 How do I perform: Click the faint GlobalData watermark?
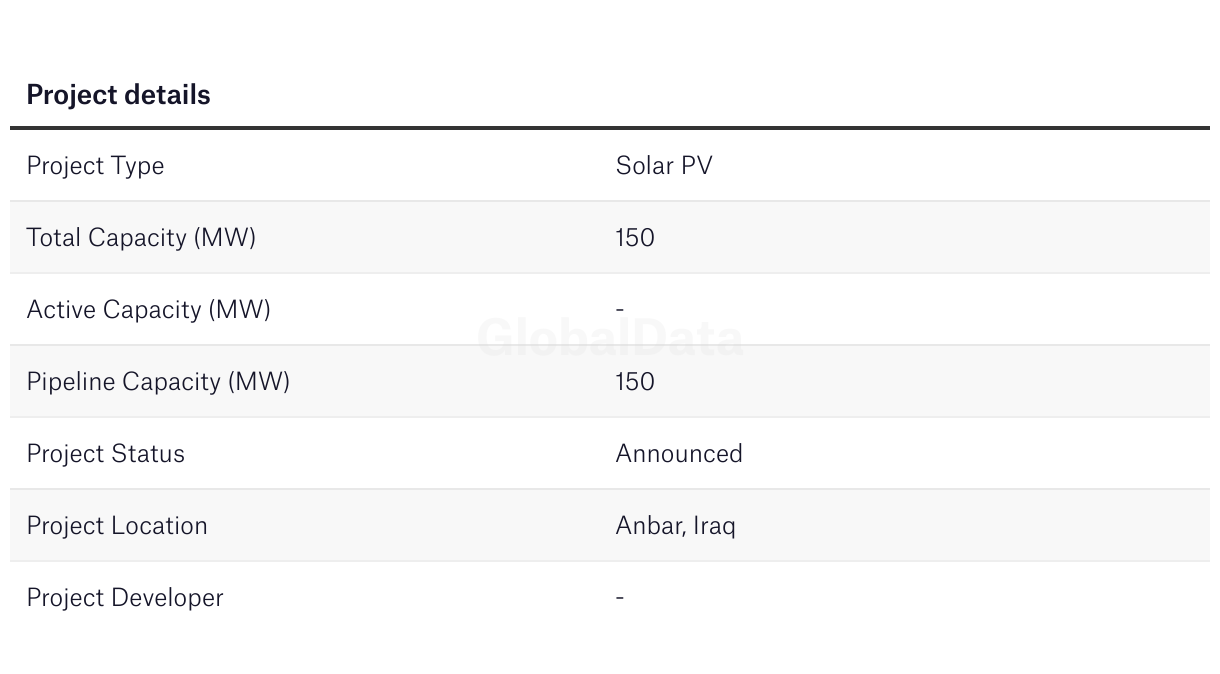coord(610,339)
